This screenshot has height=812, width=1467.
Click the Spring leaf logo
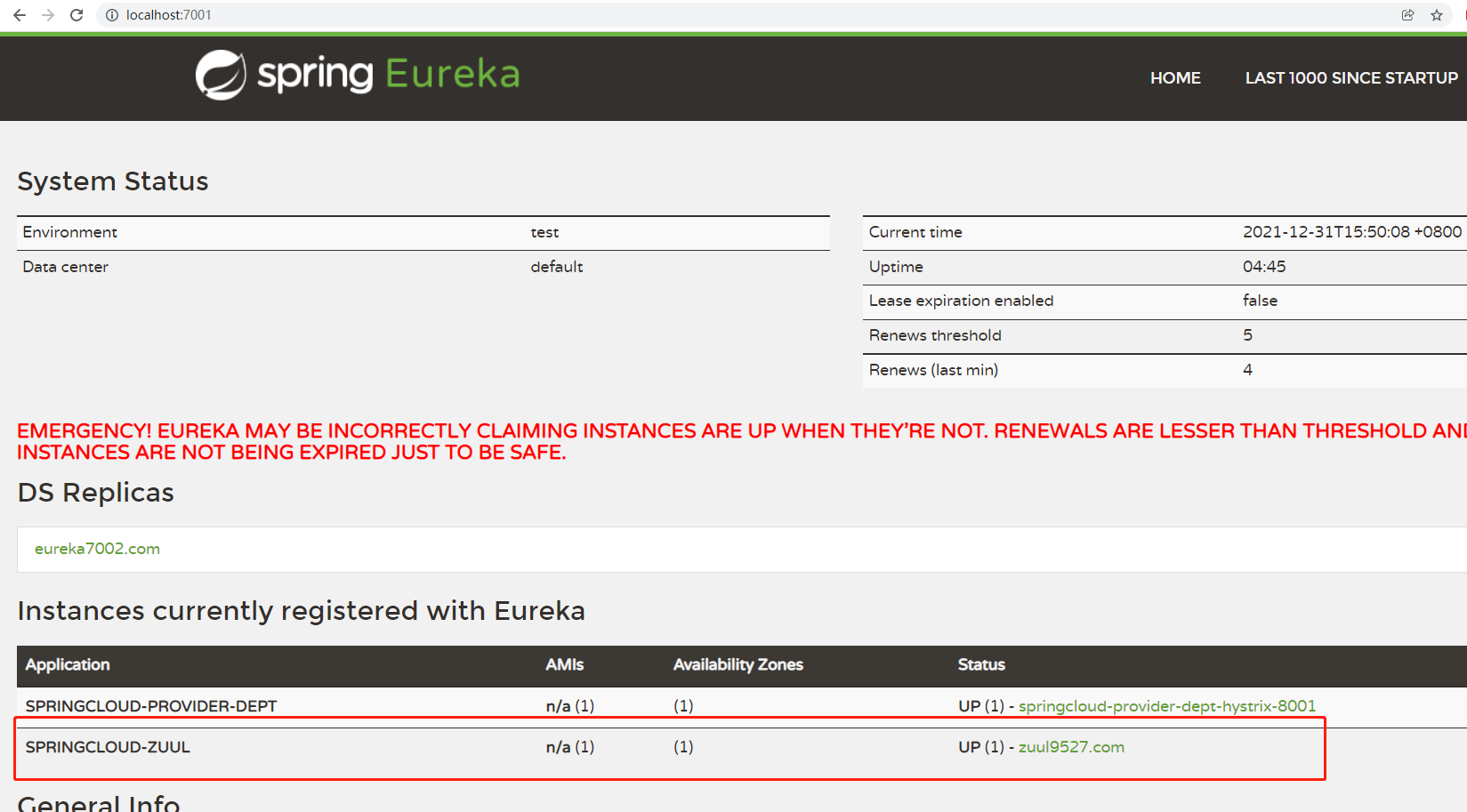[221, 75]
